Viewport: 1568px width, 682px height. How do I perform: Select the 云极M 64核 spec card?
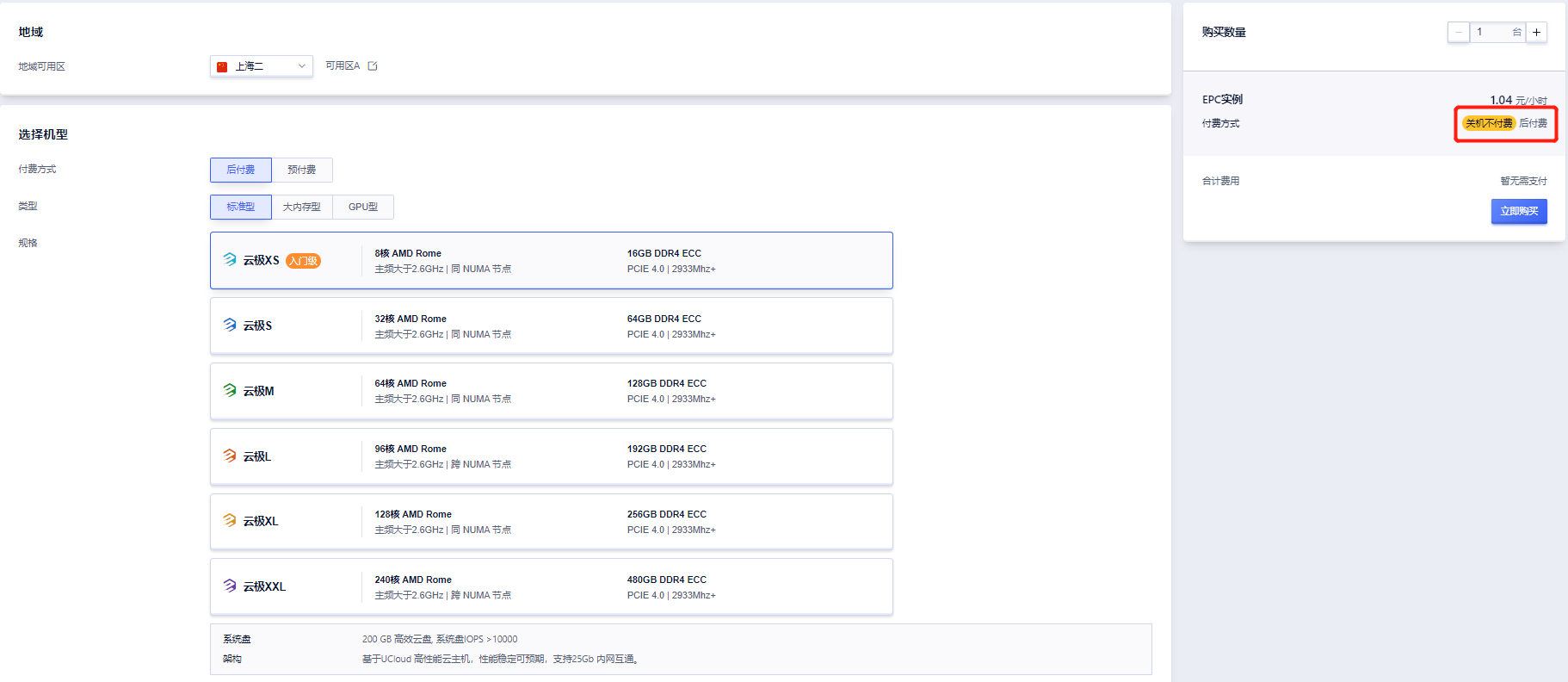(x=552, y=391)
